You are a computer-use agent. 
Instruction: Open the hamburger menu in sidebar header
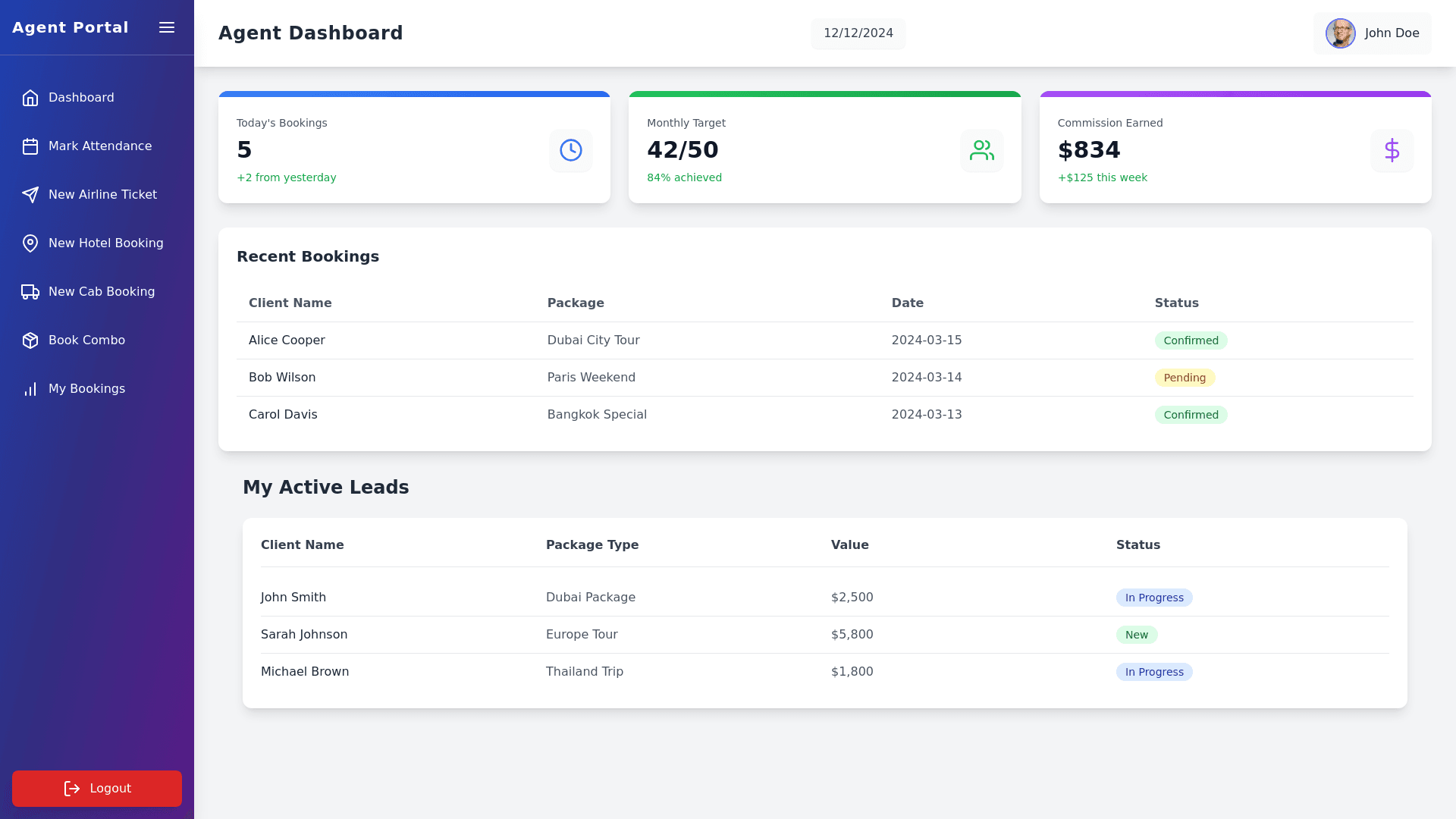(167, 27)
